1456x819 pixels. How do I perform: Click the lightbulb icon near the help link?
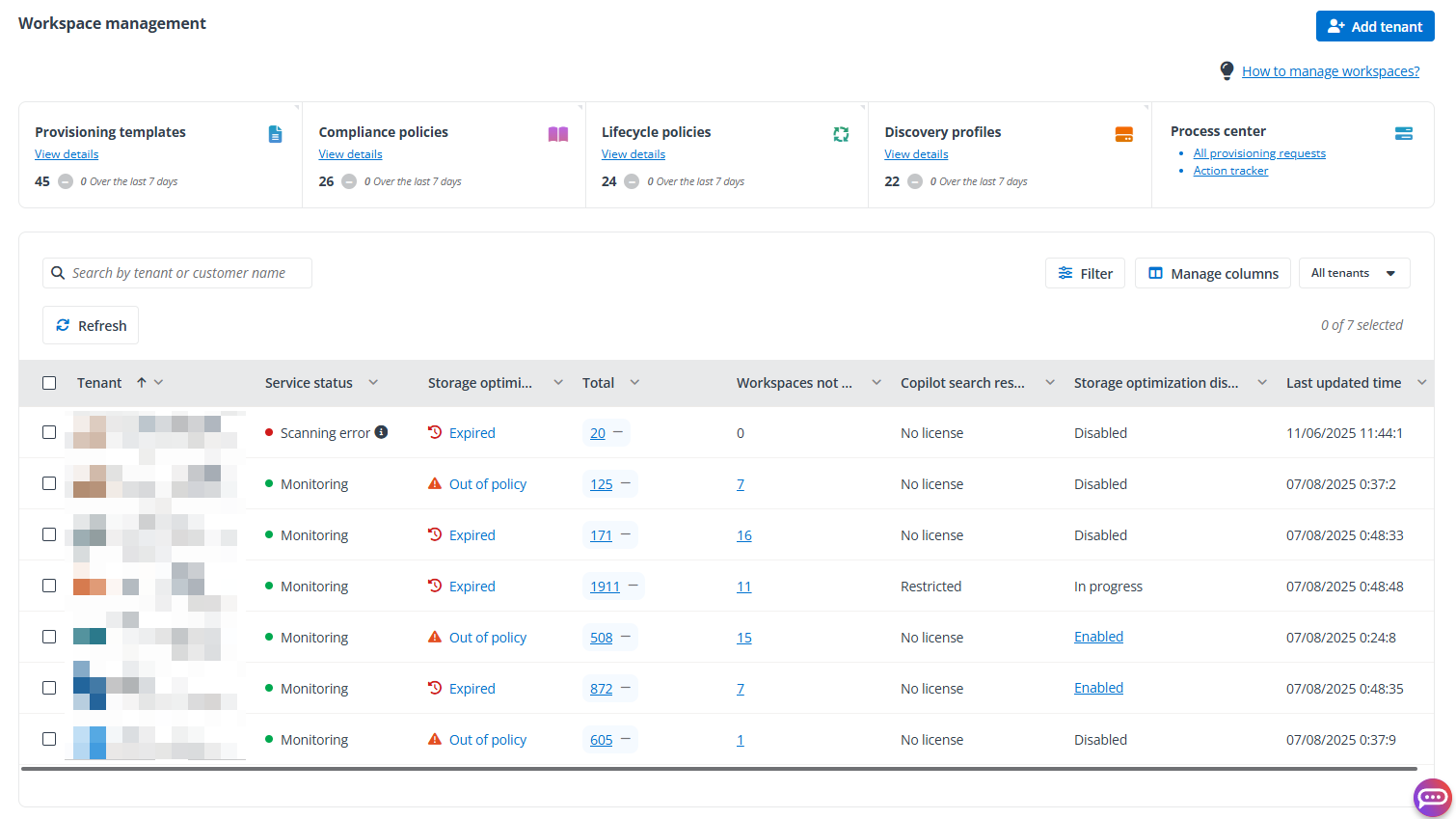[x=1227, y=70]
